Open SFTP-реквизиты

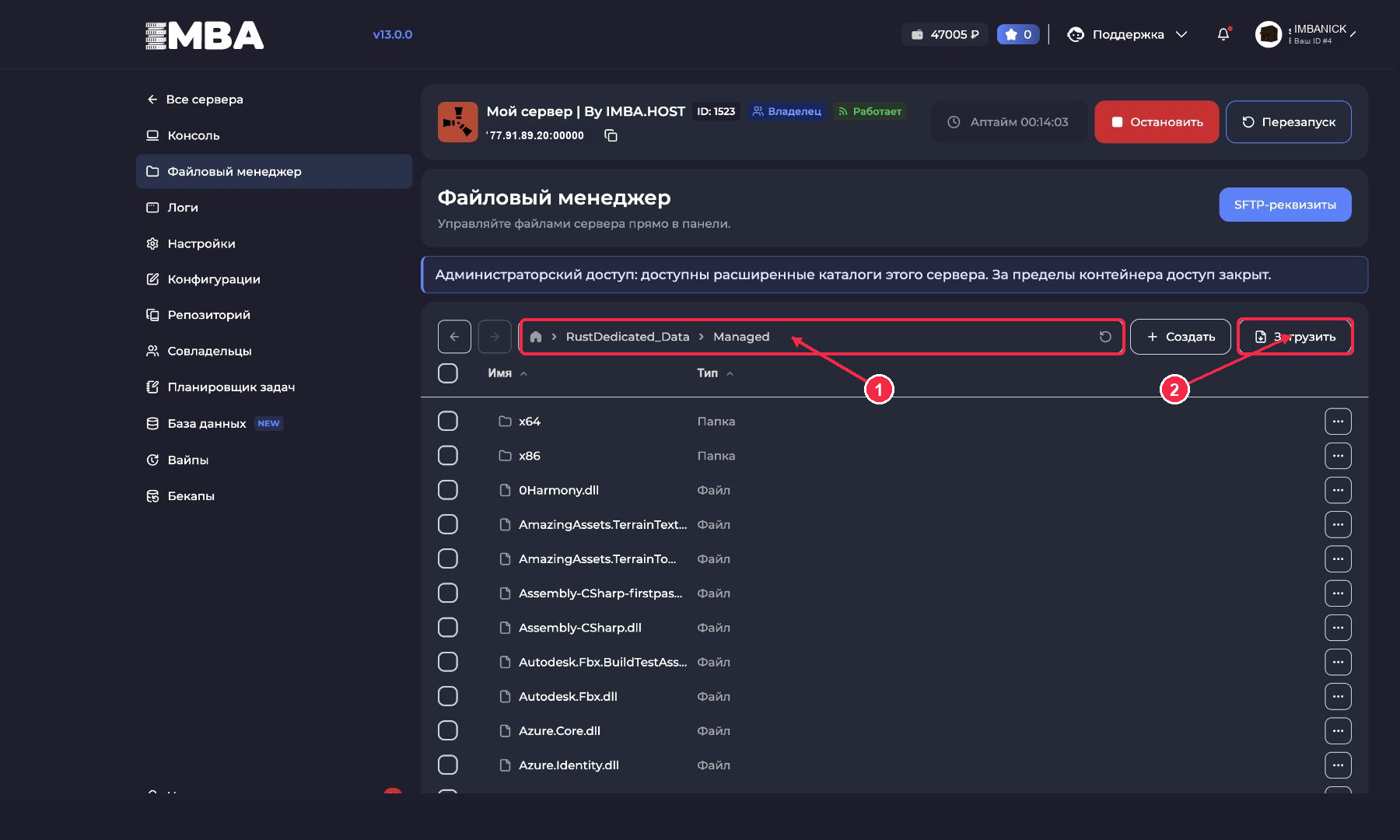(x=1285, y=205)
